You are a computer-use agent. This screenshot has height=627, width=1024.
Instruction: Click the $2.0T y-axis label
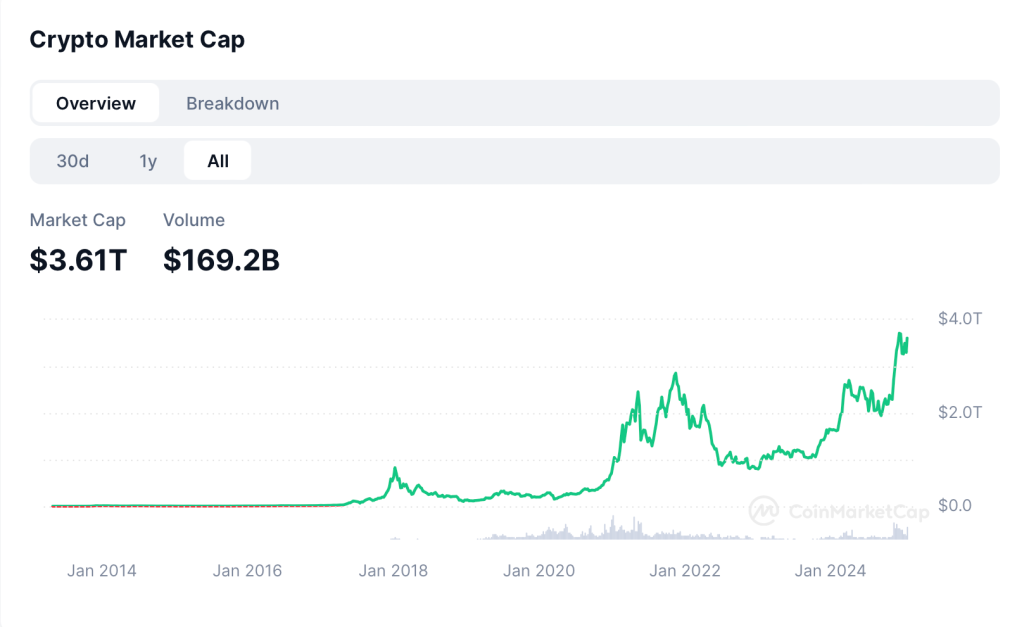coord(960,412)
